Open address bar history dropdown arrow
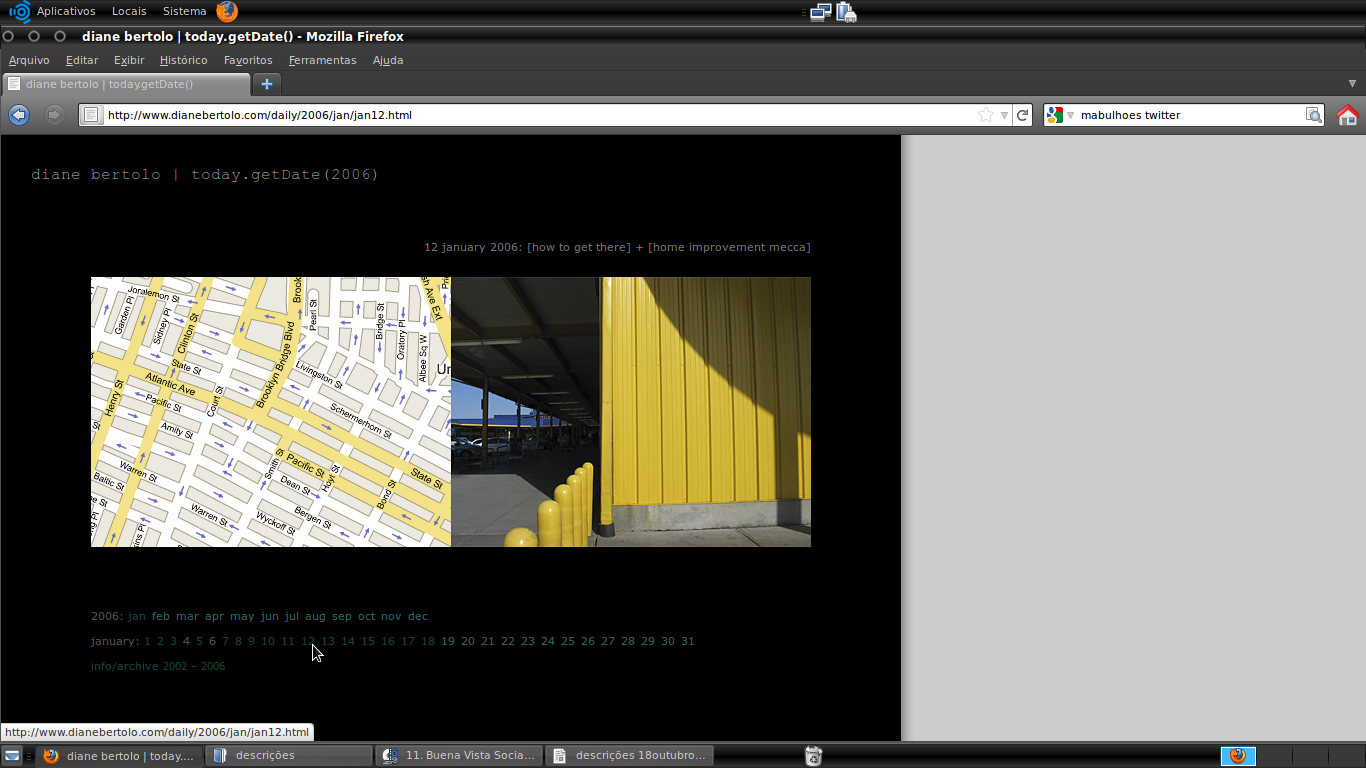 [x=1004, y=115]
